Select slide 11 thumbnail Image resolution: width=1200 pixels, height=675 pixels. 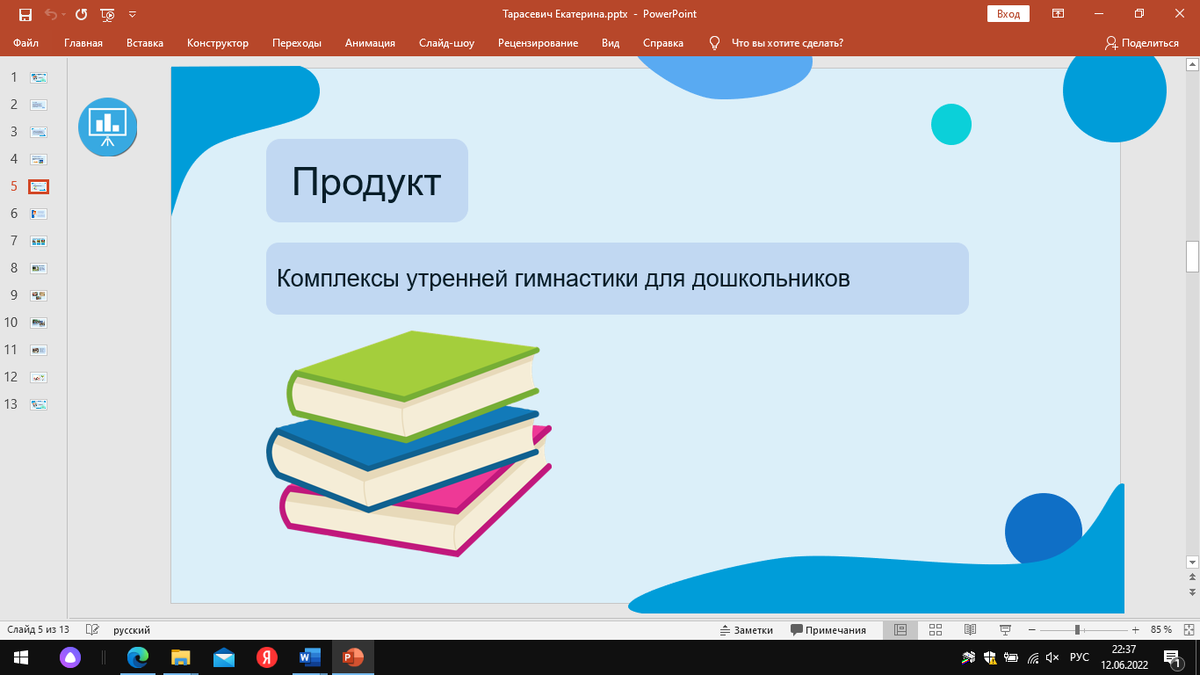[x=39, y=350]
